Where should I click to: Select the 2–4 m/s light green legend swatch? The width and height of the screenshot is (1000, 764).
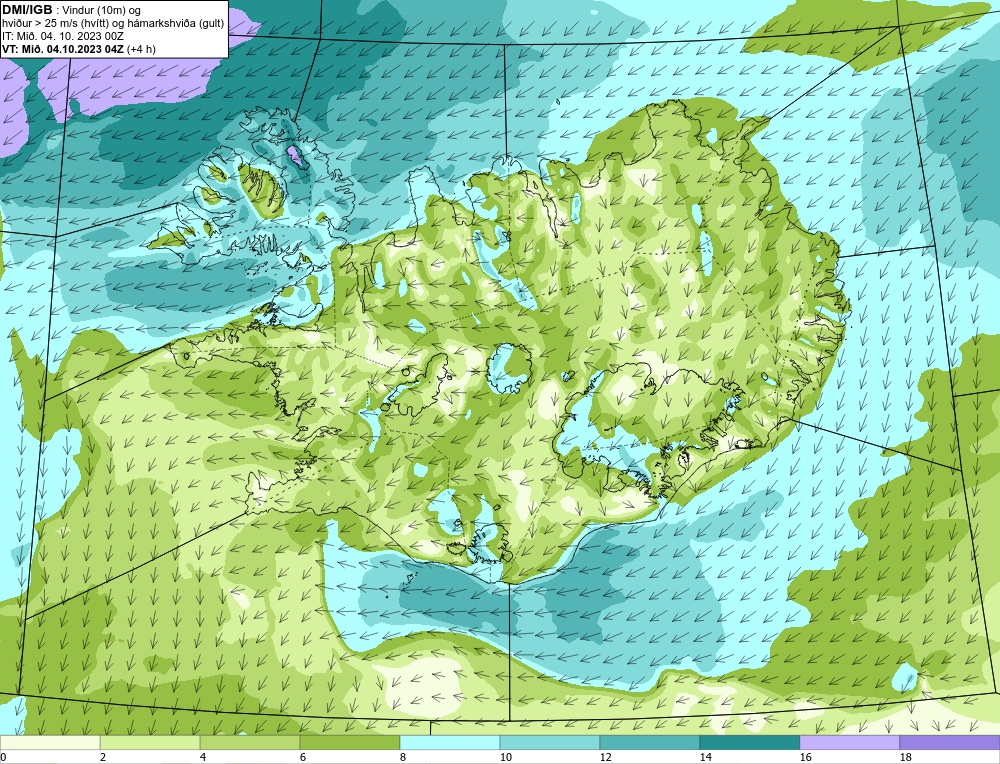(150, 742)
